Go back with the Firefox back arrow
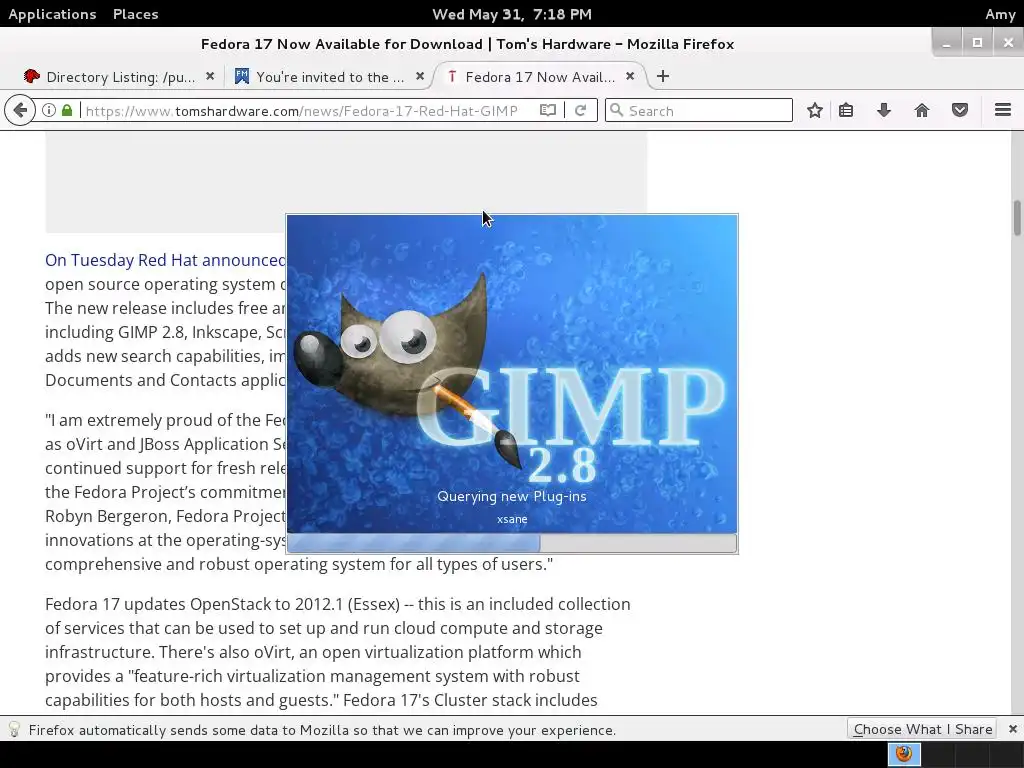Viewport: 1024px width, 768px height. click(x=20, y=110)
